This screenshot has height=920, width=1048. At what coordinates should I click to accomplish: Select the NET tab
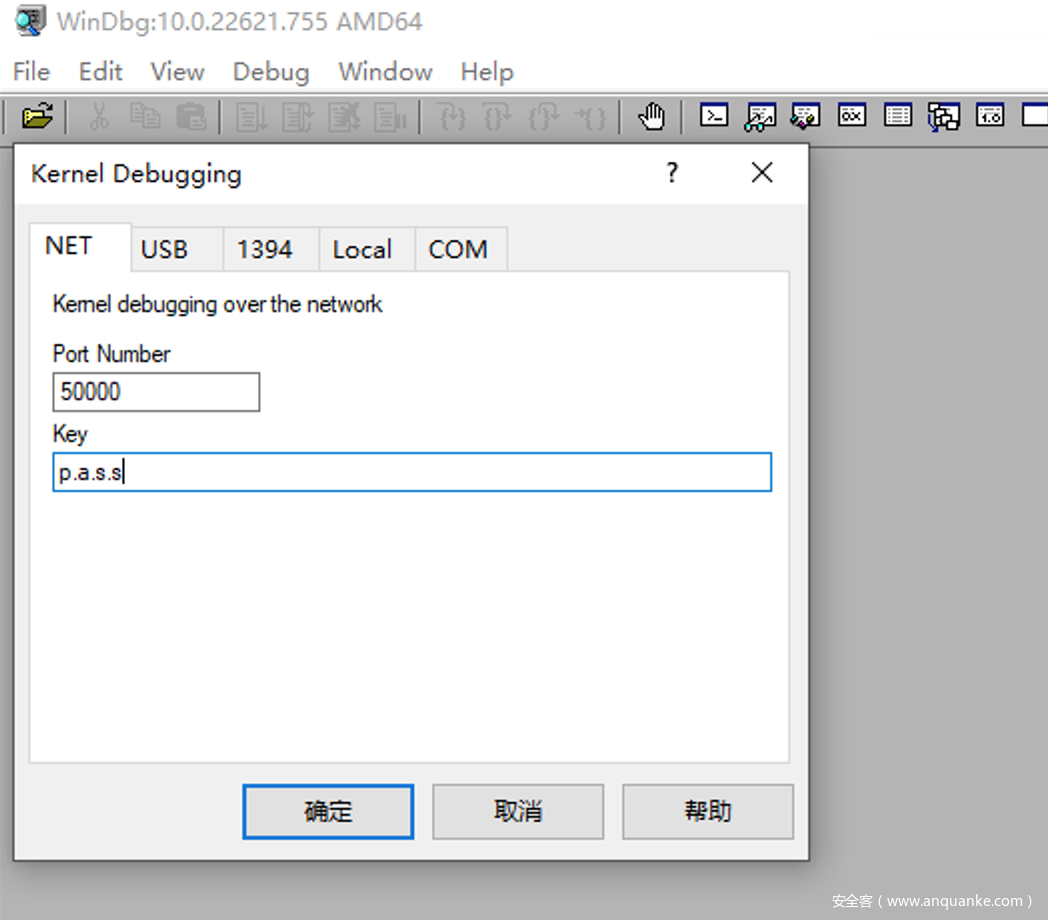[x=80, y=246]
